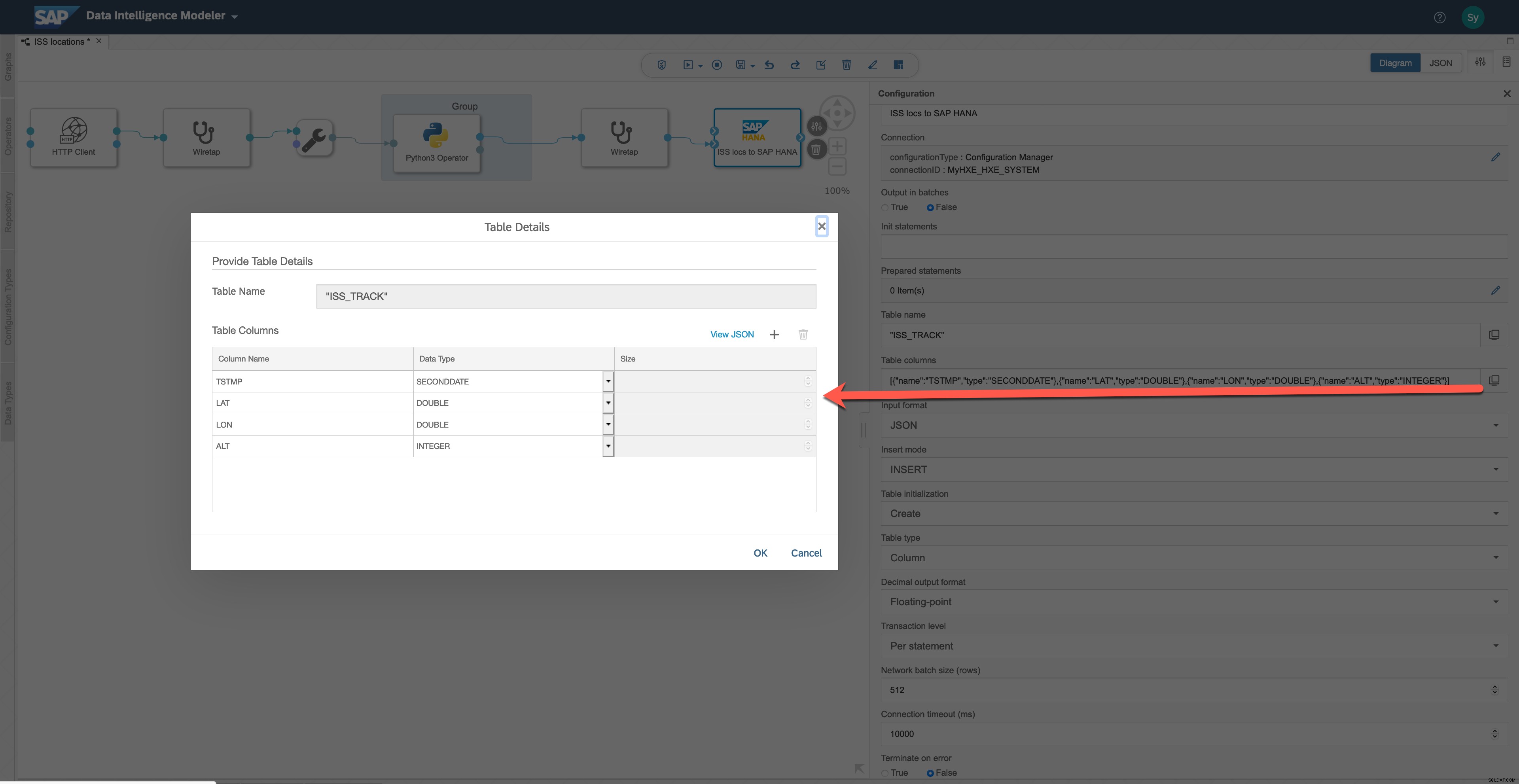
Task: Close the Table Details dialog
Action: pyautogui.click(x=822, y=226)
